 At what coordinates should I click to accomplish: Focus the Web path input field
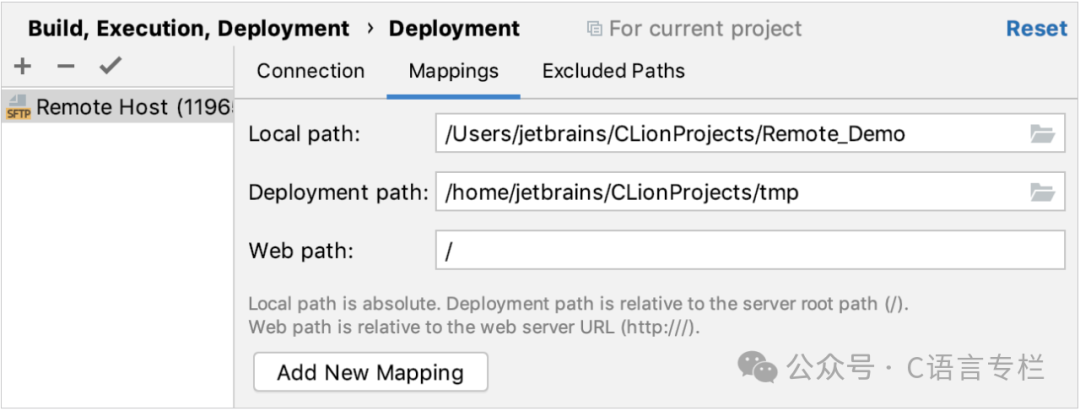click(x=750, y=251)
